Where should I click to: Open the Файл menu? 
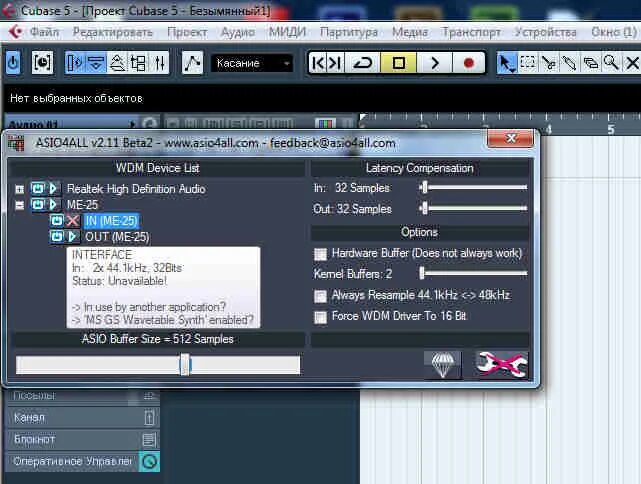coord(45,32)
